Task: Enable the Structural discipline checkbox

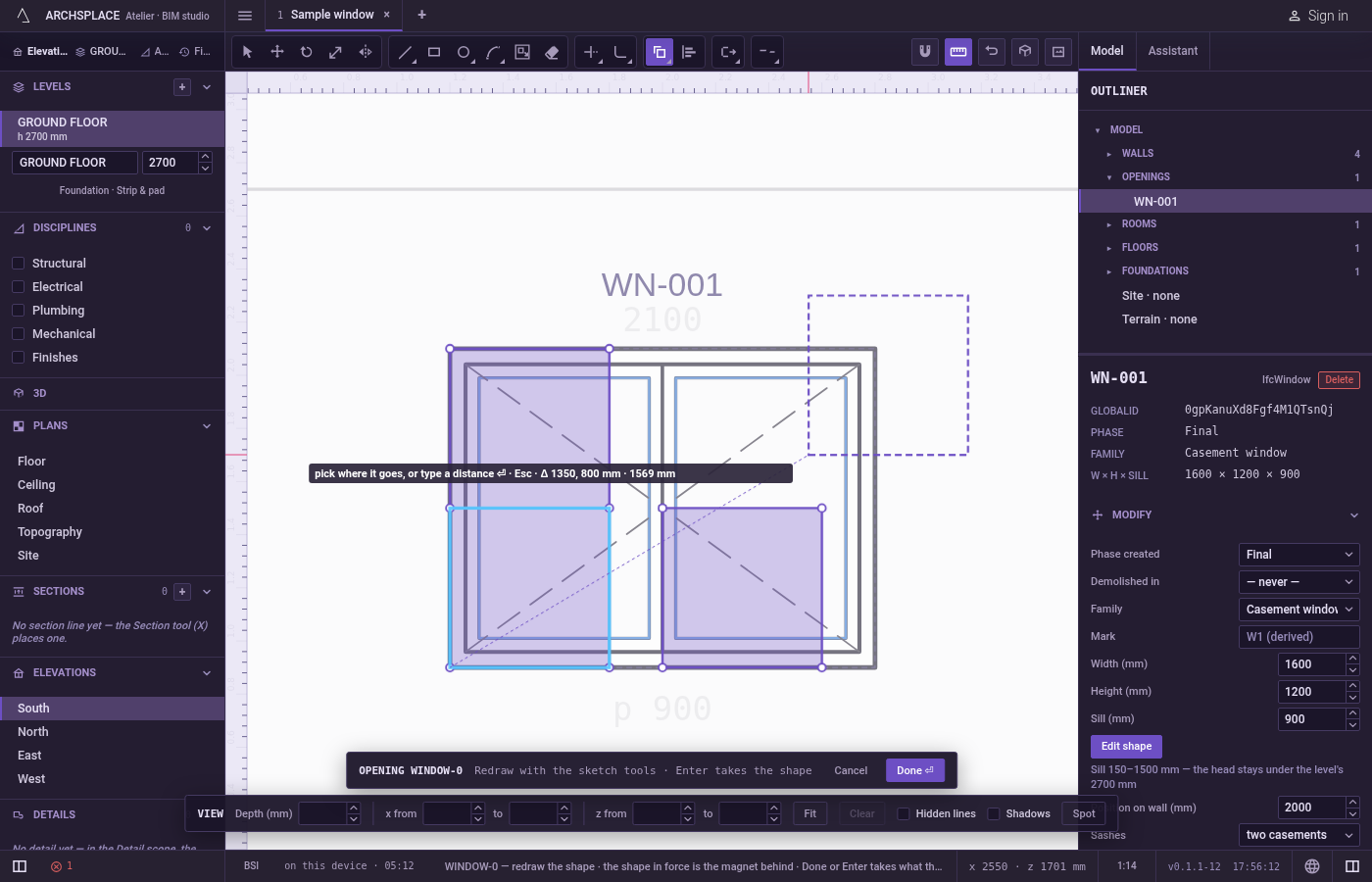Action: (18, 263)
